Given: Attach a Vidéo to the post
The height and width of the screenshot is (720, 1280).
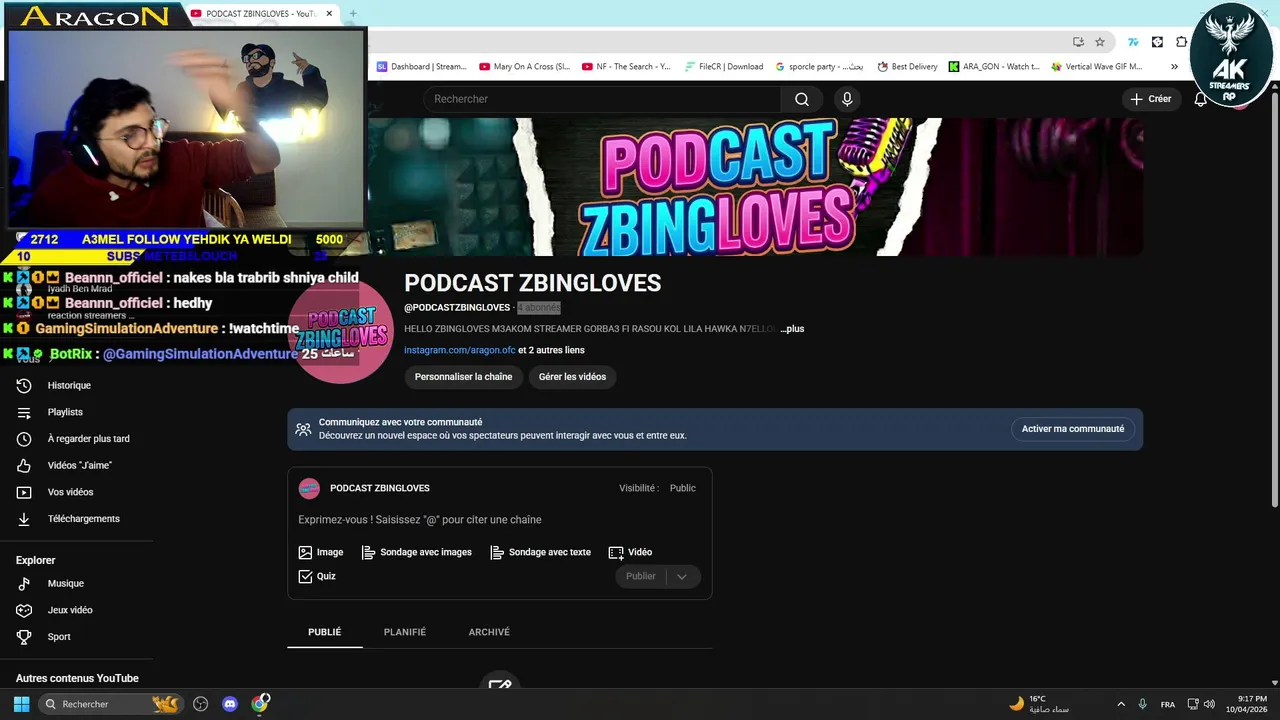Looking at the screenshot, I should click(630, 552).
